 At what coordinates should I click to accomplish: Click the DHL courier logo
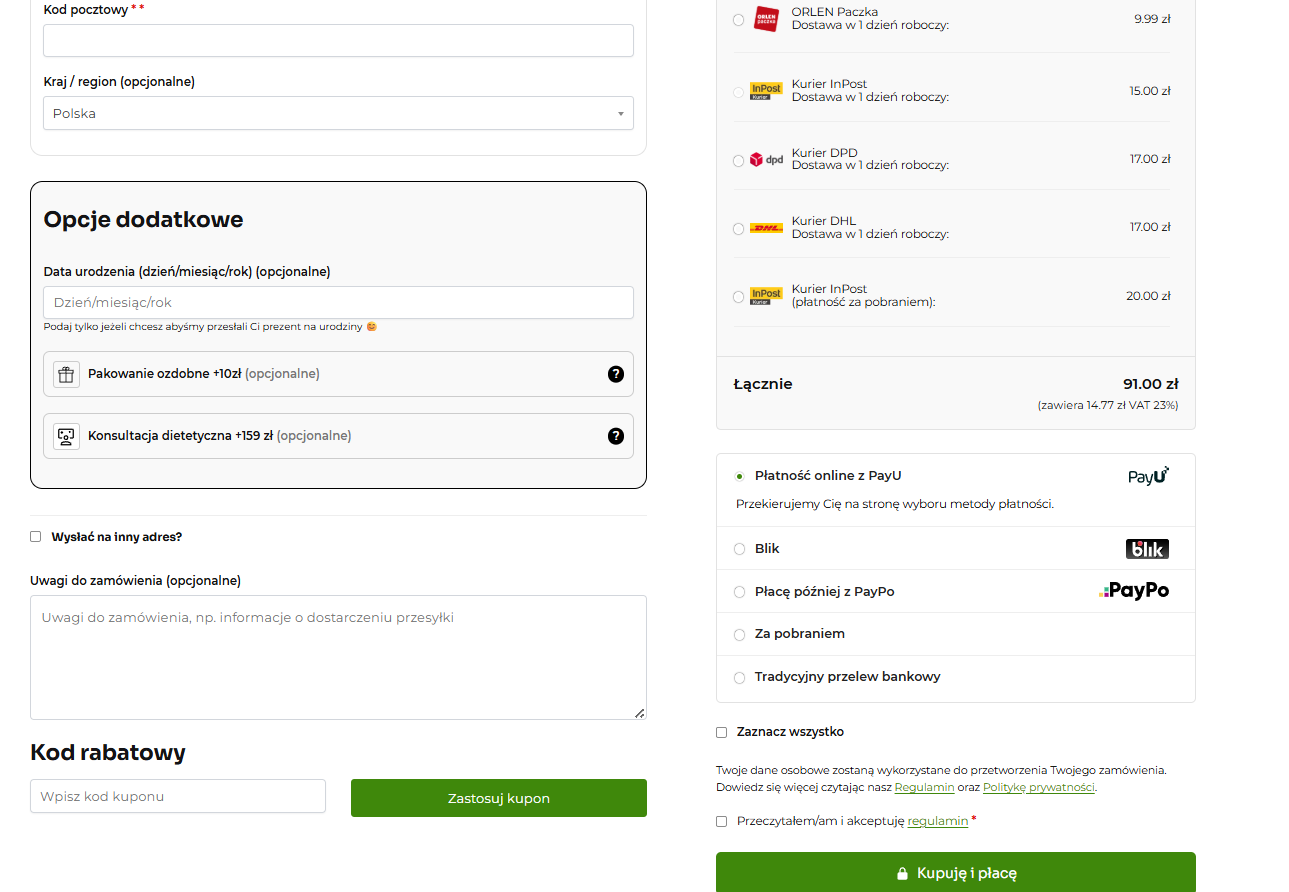point(766,228)
